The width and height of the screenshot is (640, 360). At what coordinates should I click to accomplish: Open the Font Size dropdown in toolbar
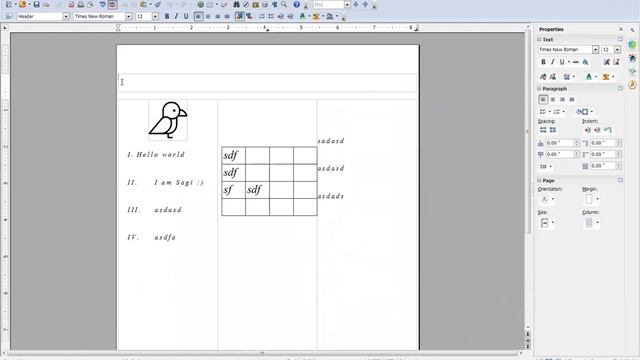click(156, 16)
